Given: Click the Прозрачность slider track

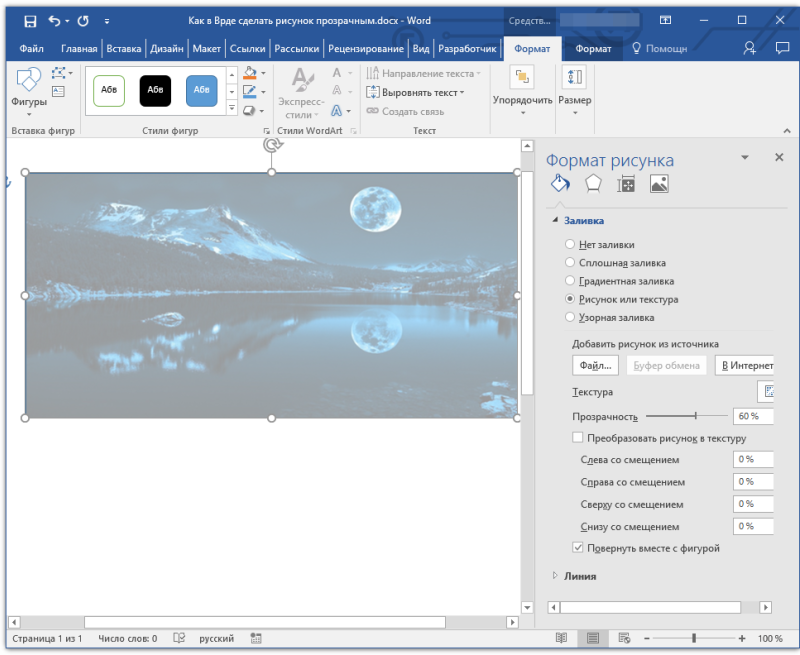Looking at the screenshot, I should coord(686,416).
